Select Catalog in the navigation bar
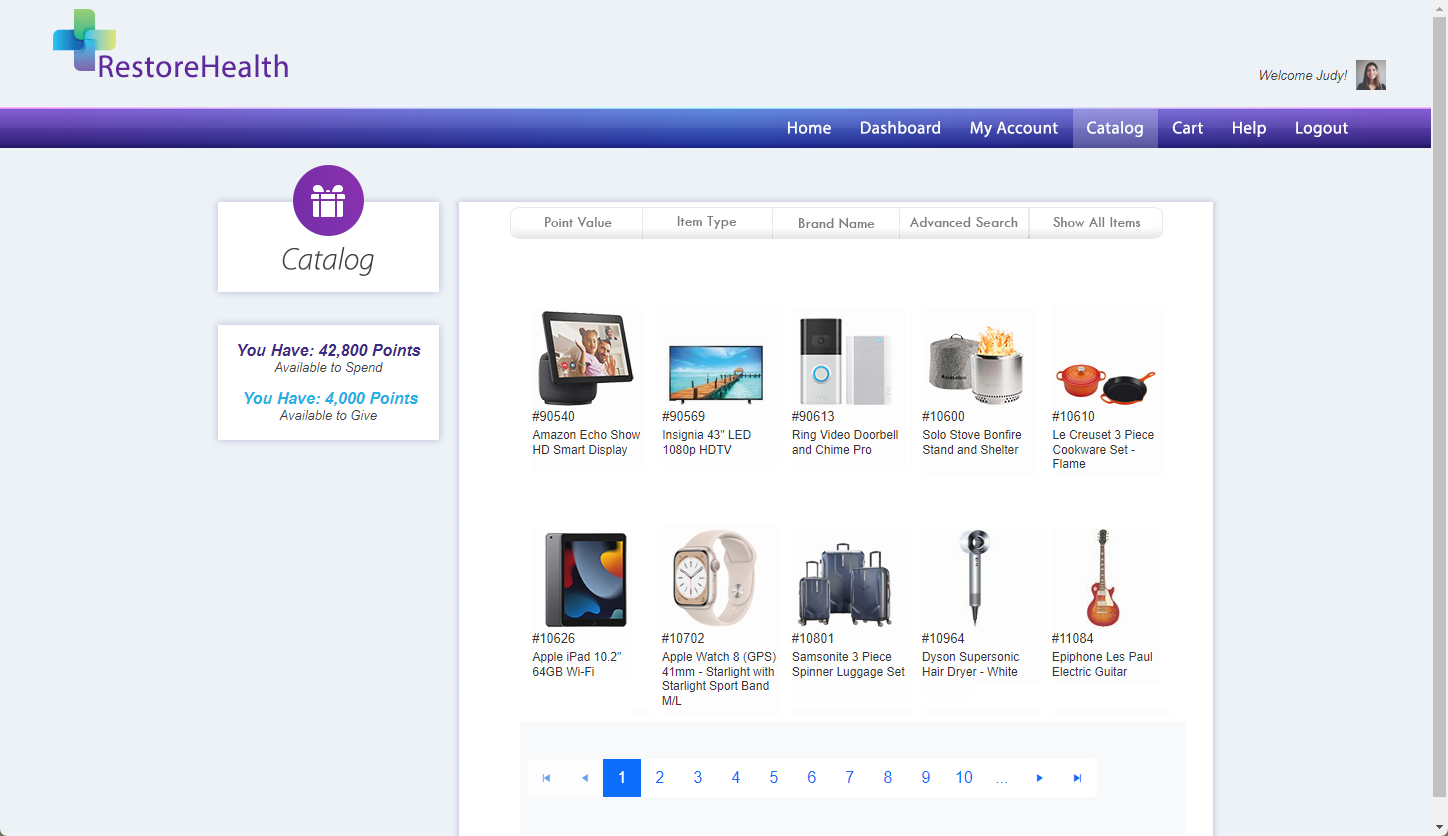This screenshot has width=1448, height=836. tap(1115, 128)
